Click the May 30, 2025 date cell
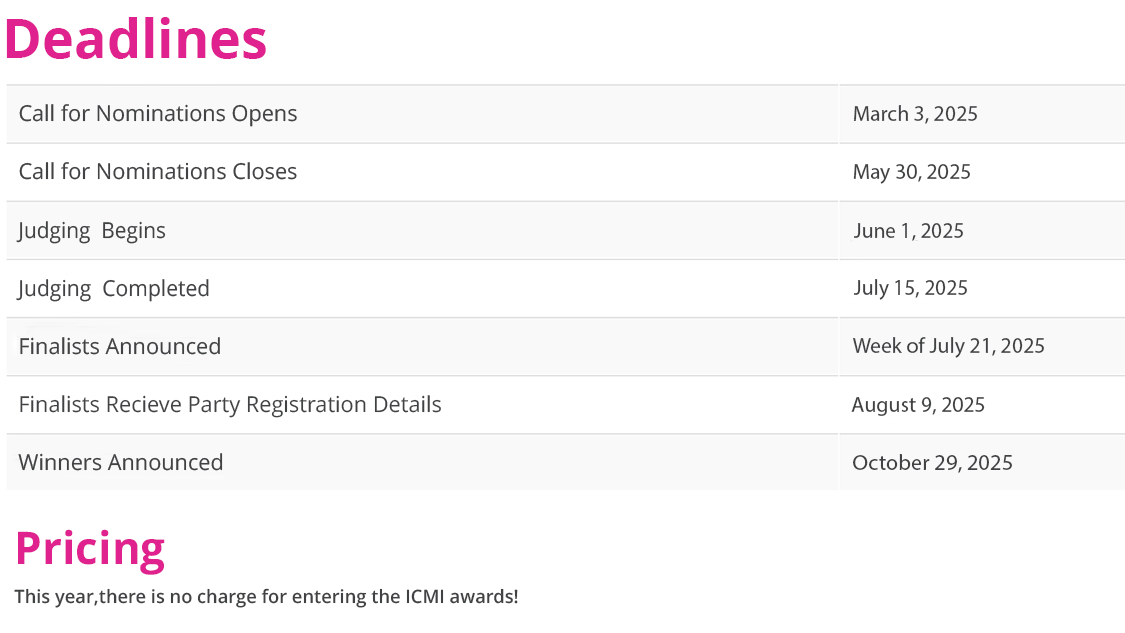1125x633 pixels. coord(911,172)
